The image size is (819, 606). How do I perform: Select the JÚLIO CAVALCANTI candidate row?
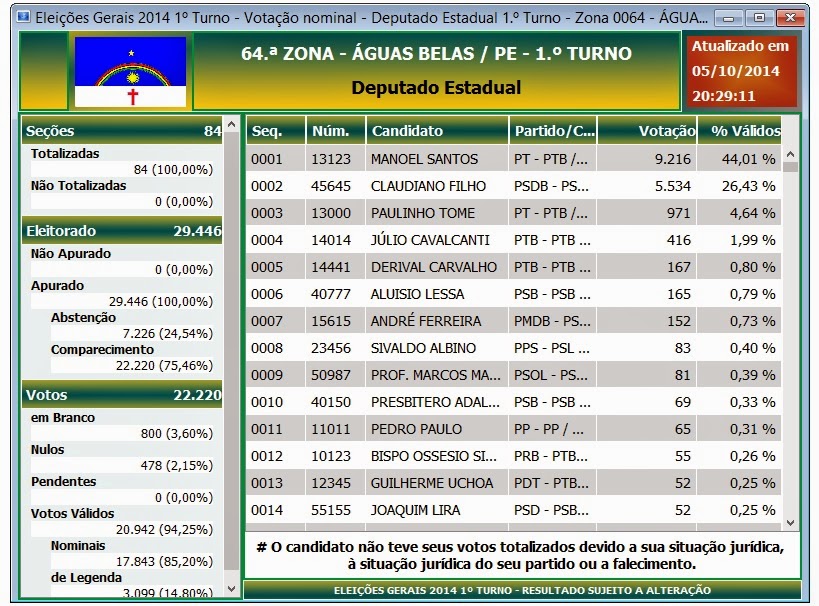(514, 240)
